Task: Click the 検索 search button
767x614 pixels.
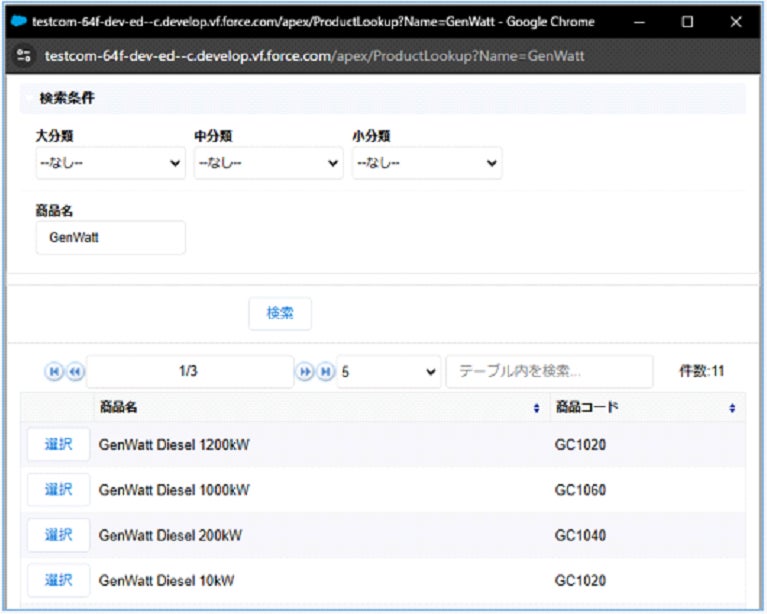Action: tap(280, 313)
